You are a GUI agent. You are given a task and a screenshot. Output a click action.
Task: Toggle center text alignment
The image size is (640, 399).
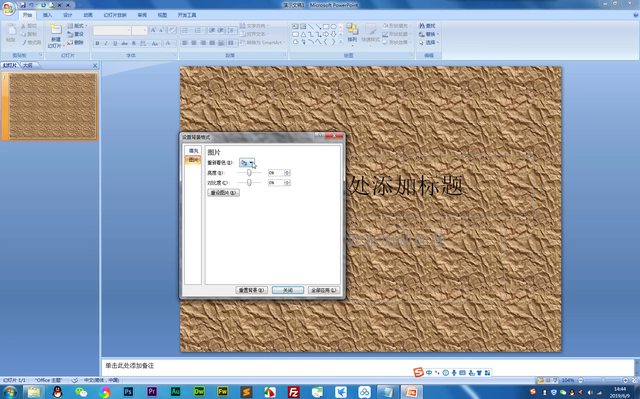194,43
